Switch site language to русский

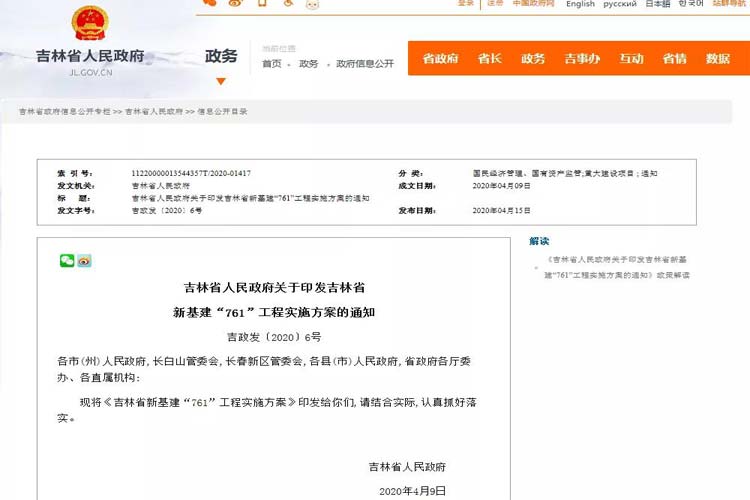pyautogui.click(x=620, y=5)
